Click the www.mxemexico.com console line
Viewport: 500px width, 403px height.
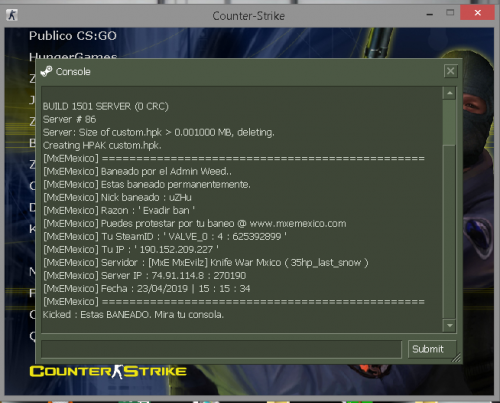pos(195,224)
